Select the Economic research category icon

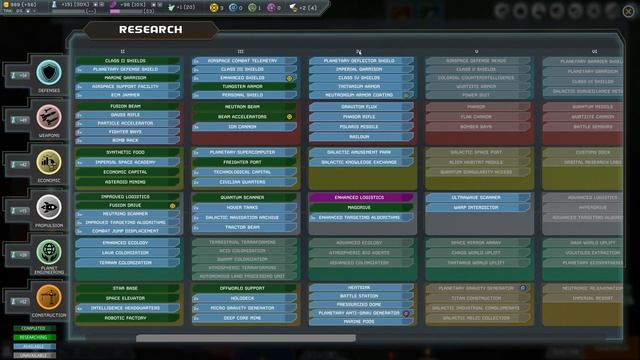pyautogui.click(x=49, y=162)
